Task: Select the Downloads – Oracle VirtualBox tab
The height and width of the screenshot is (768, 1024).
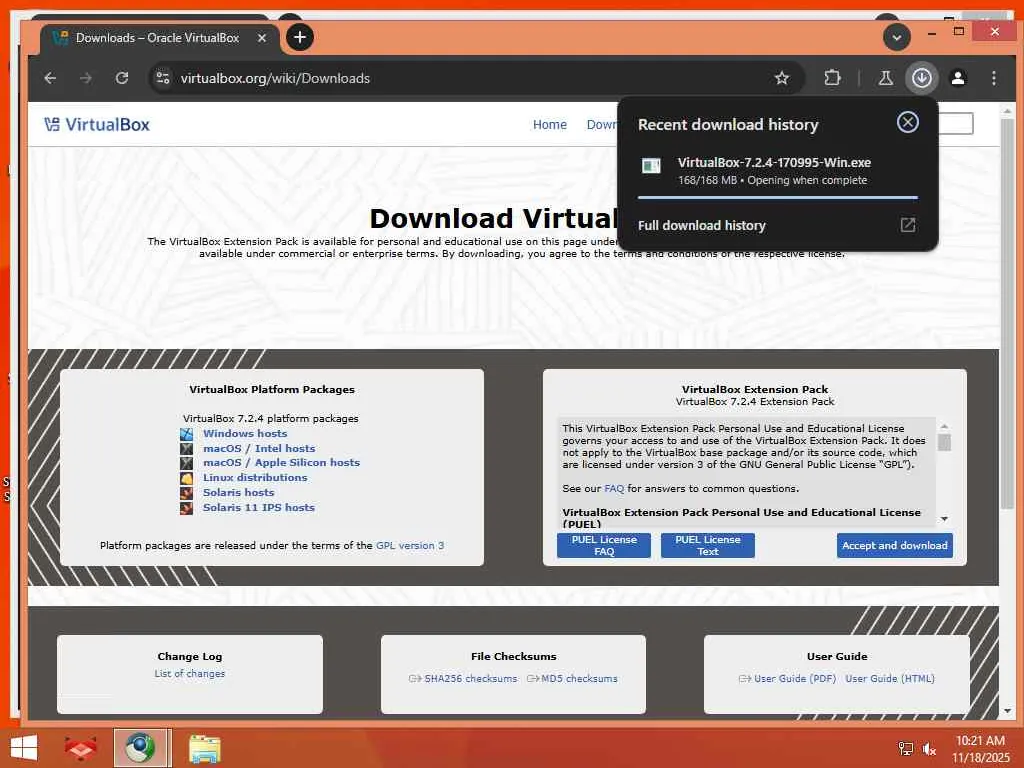Action: (157, 38)
